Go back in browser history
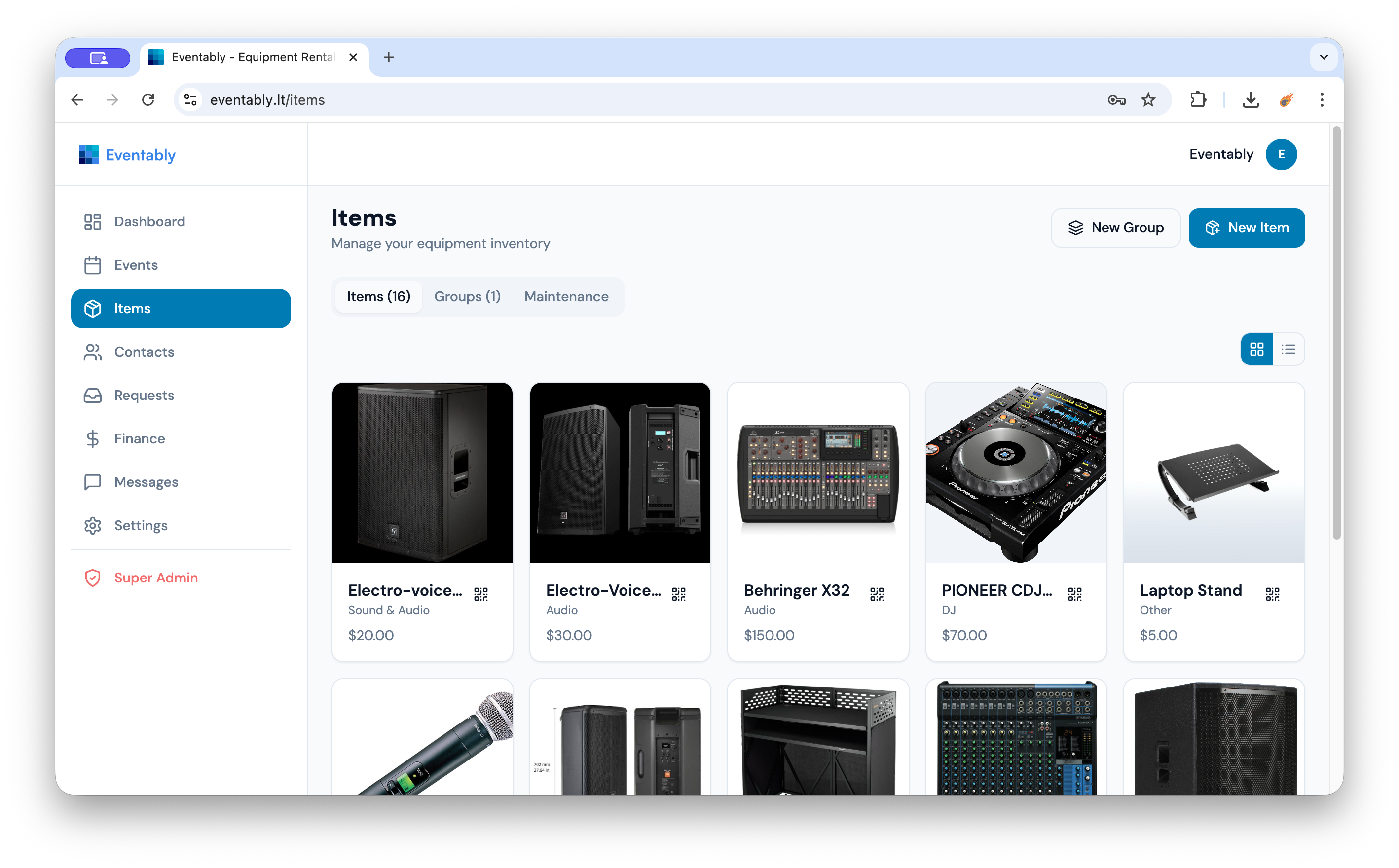 [x=77, y=100]
